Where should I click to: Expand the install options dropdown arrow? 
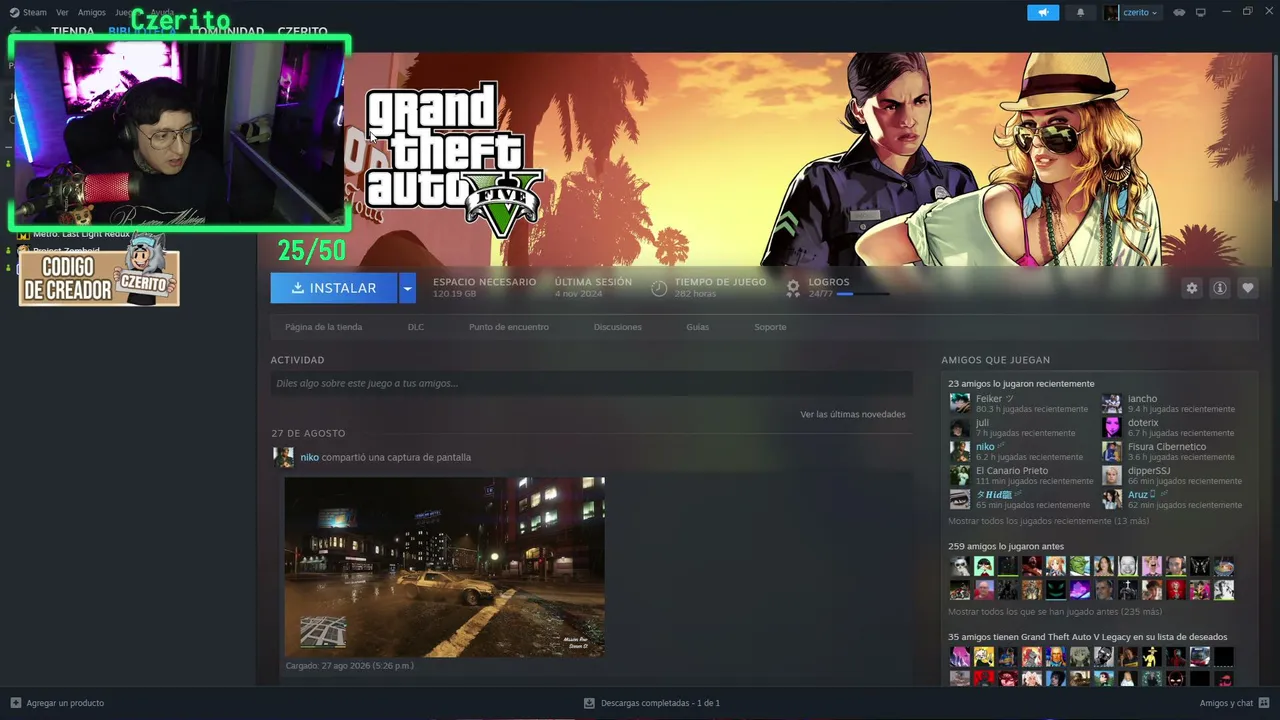[407, 288]
